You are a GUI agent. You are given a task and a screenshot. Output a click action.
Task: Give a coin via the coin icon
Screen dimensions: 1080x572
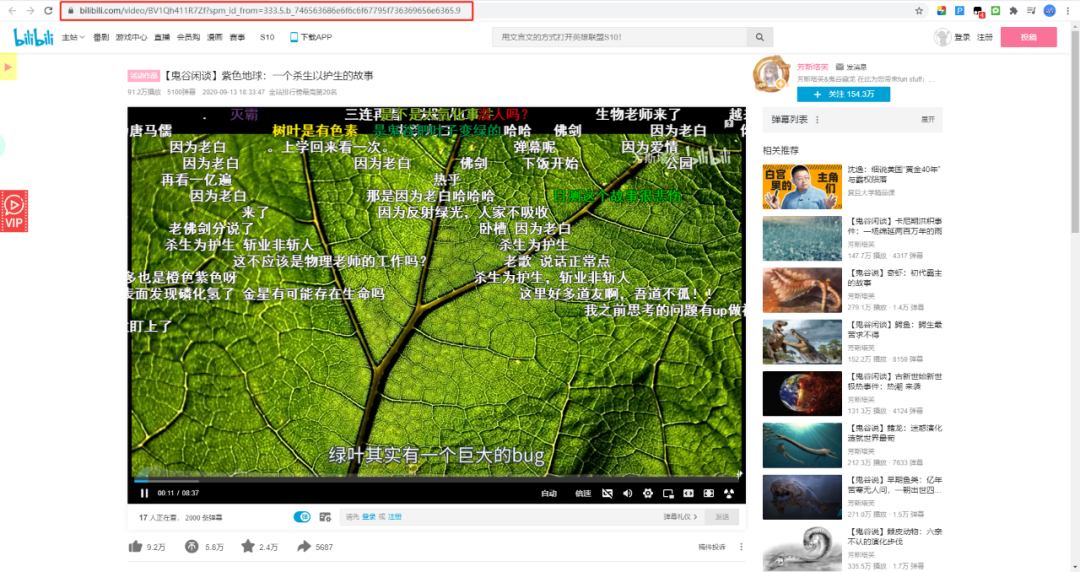click(x=191, y=547)
